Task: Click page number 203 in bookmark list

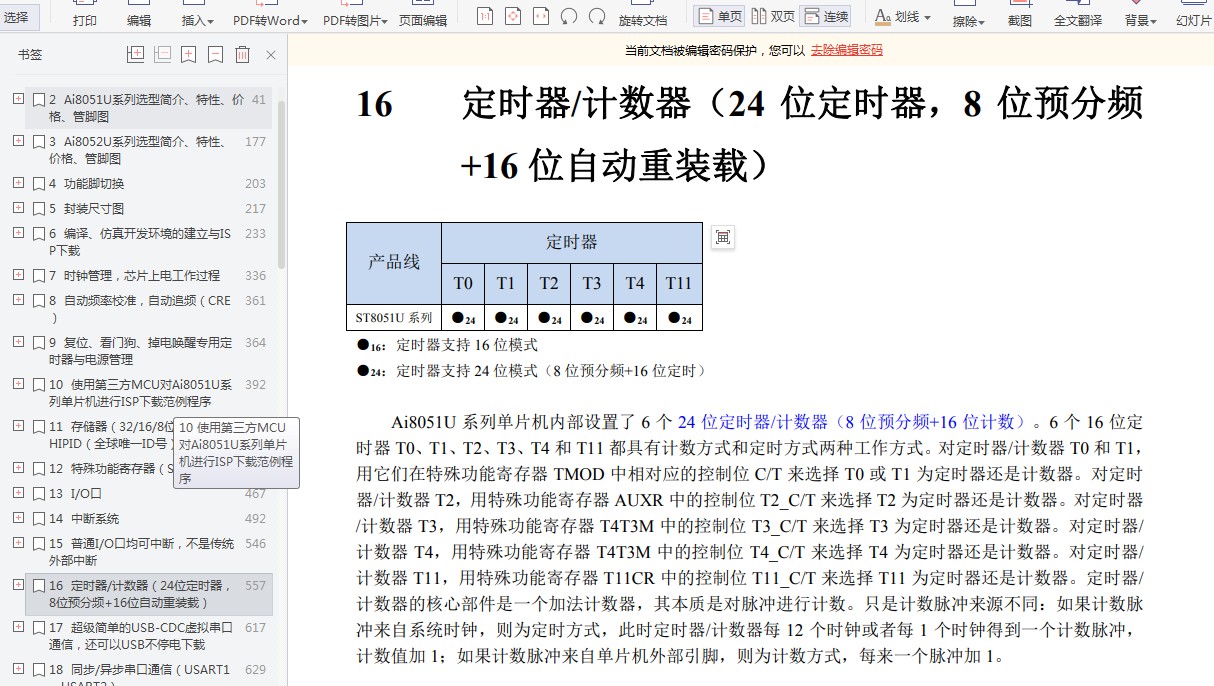Action: pyautogui.click(x=255, y=183)
